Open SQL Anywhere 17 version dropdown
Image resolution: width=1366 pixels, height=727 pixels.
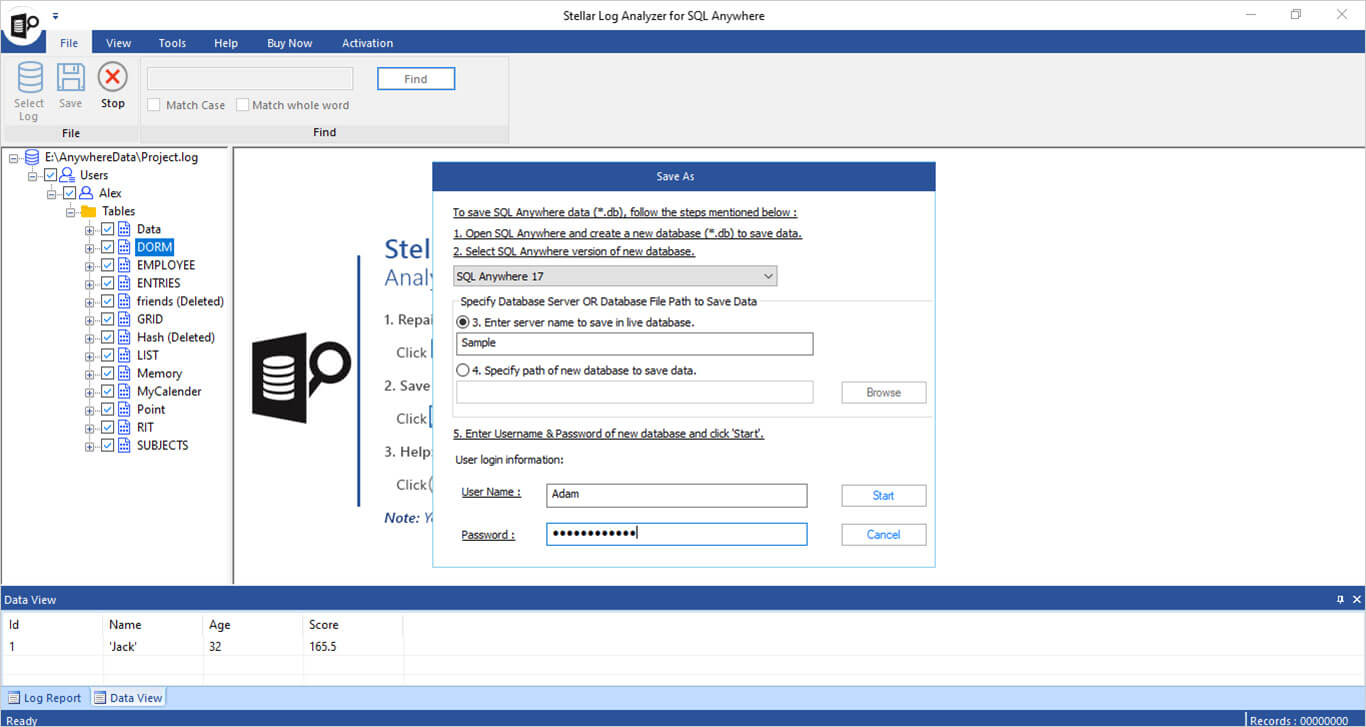click(615, 276)
